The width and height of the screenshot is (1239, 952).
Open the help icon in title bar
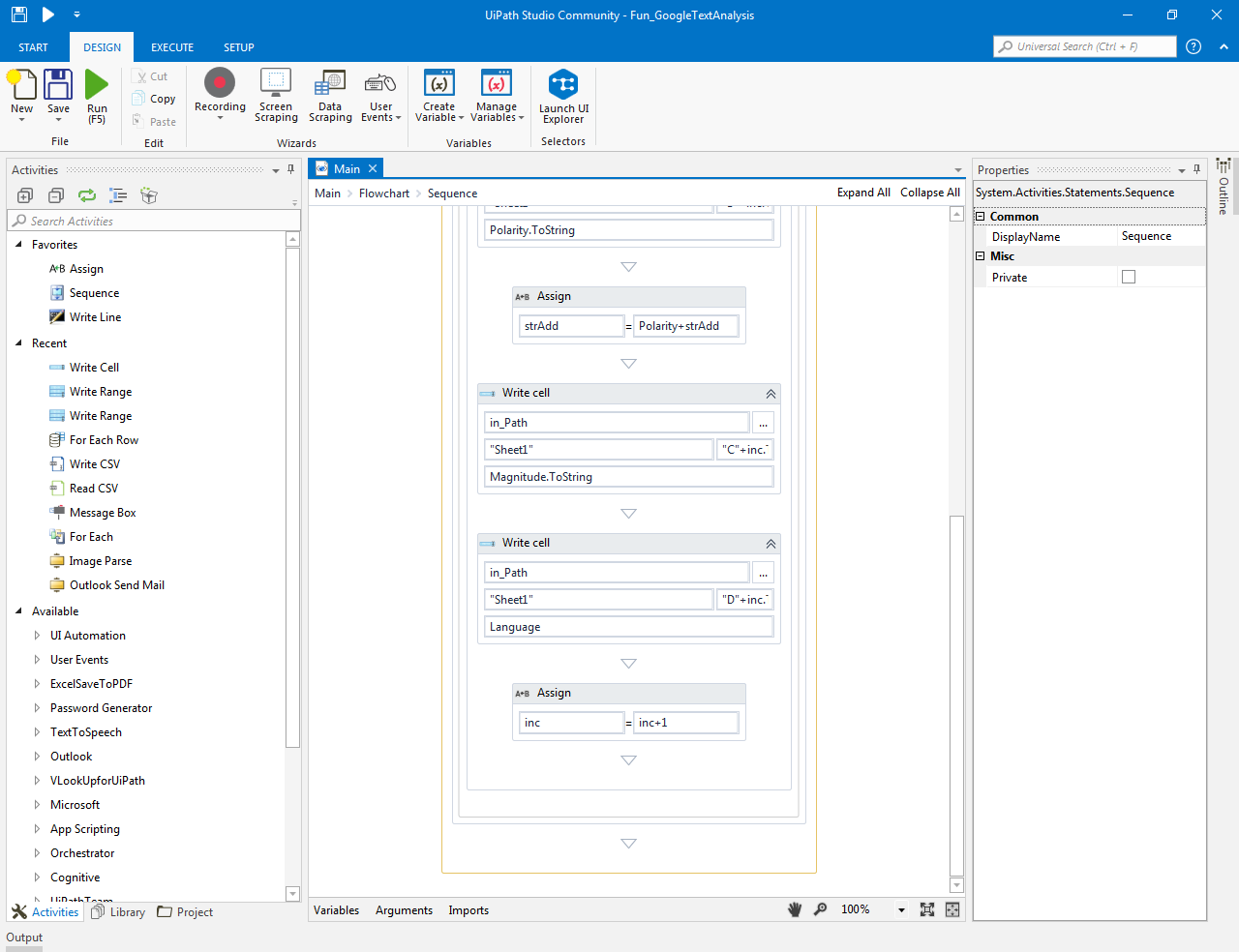coord(1194,46)
